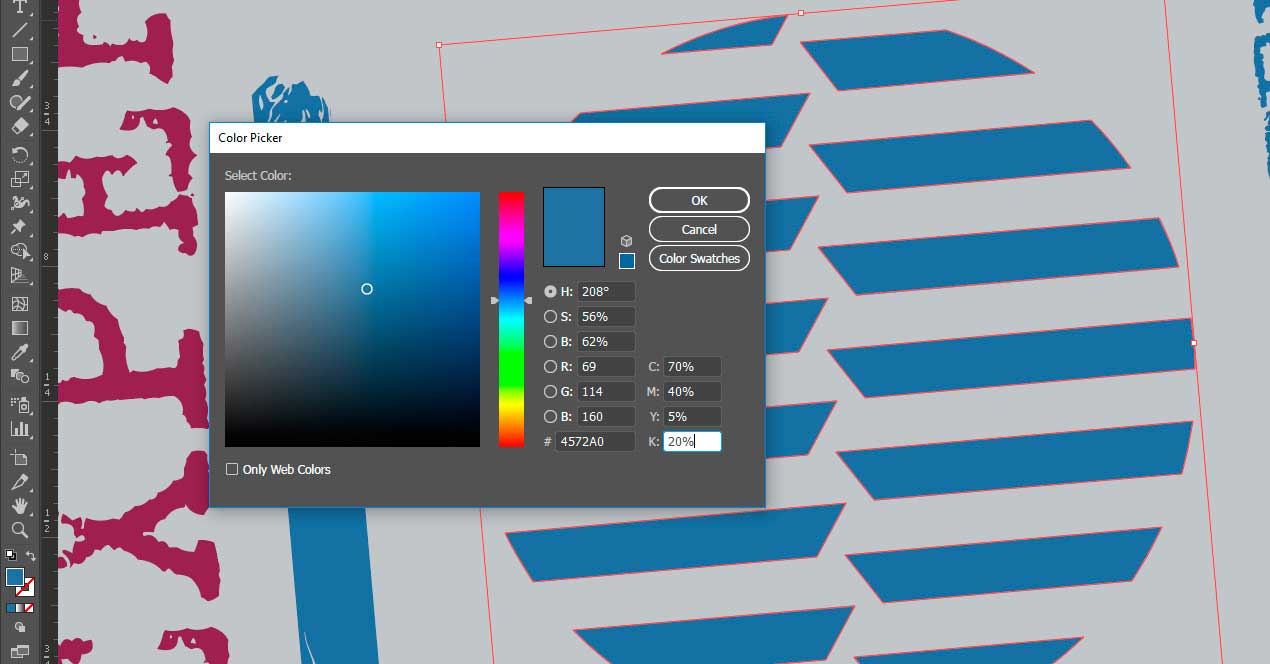Viewport: 1270px width, 664px height.
Task: Select the Paintbrush tool
Action: [19, 79]
